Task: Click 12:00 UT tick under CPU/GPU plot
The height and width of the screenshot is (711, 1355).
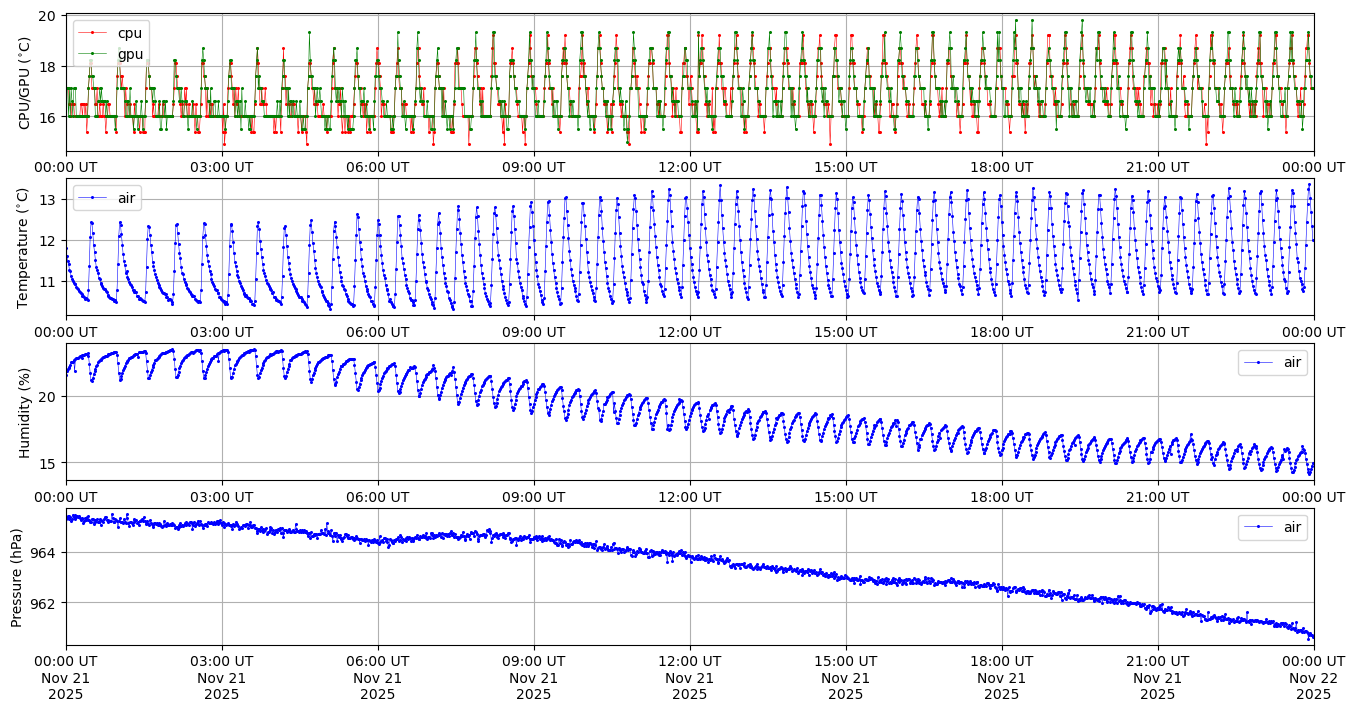Action: coord(689,167)
